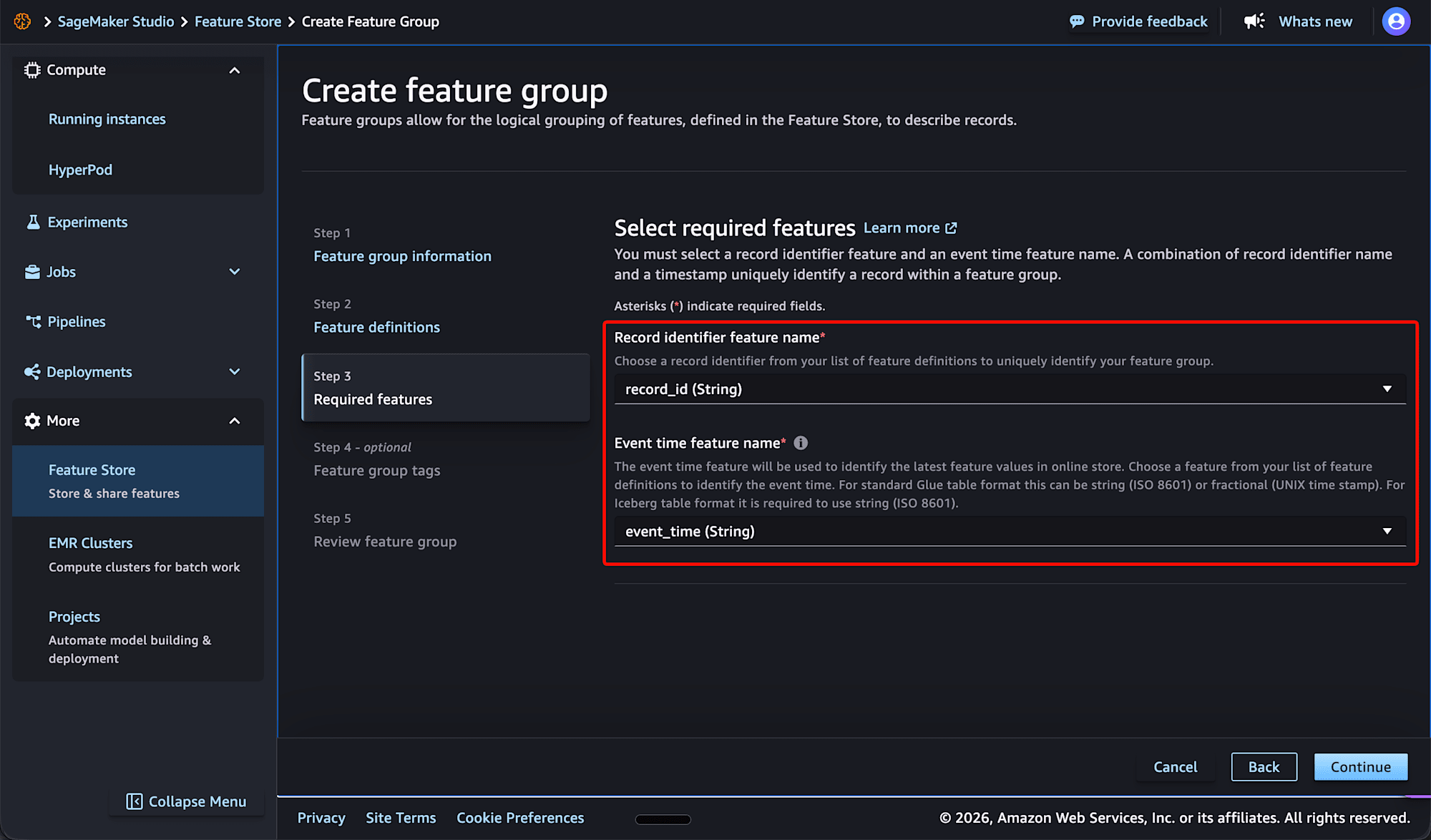
Task: Click the Deployments section header
Action: pos(138,372)
